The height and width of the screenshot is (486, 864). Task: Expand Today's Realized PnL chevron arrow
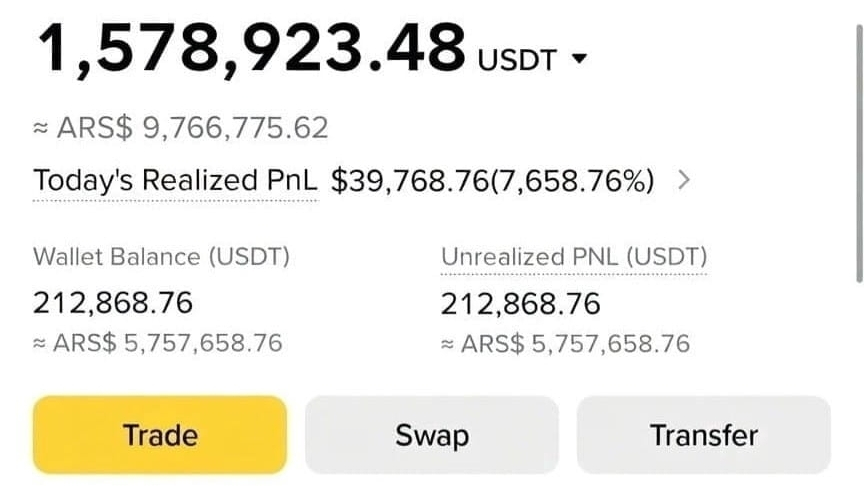(x=683, y=181)
